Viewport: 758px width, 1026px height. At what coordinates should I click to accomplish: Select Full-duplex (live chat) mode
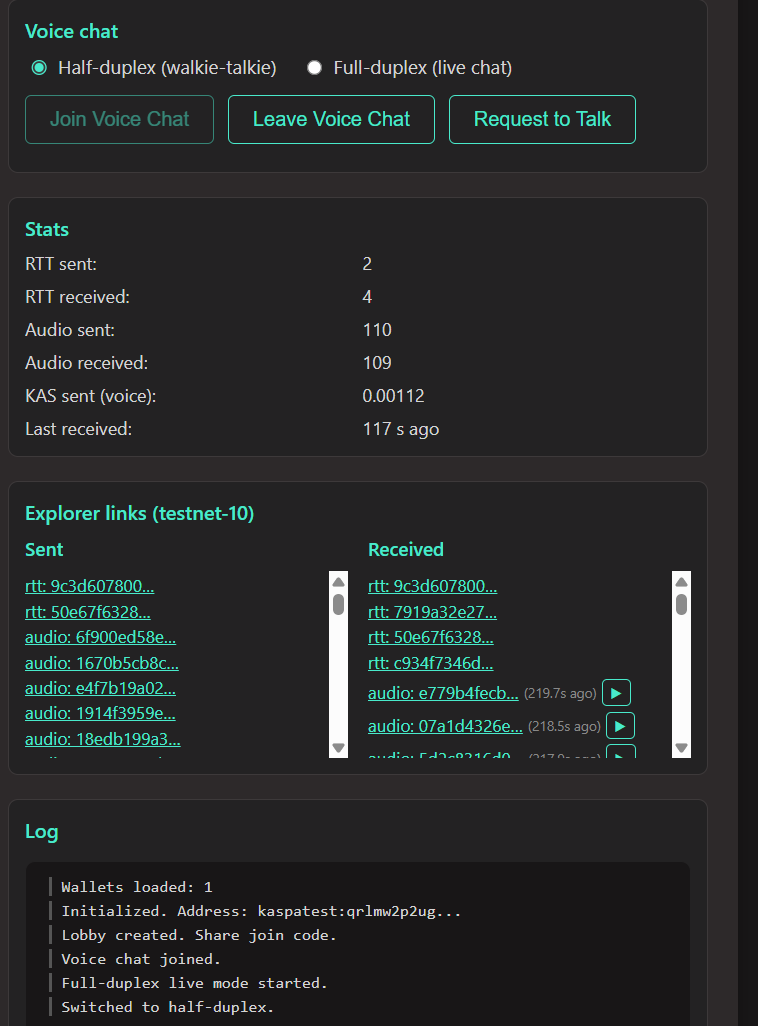pos(314,67)
